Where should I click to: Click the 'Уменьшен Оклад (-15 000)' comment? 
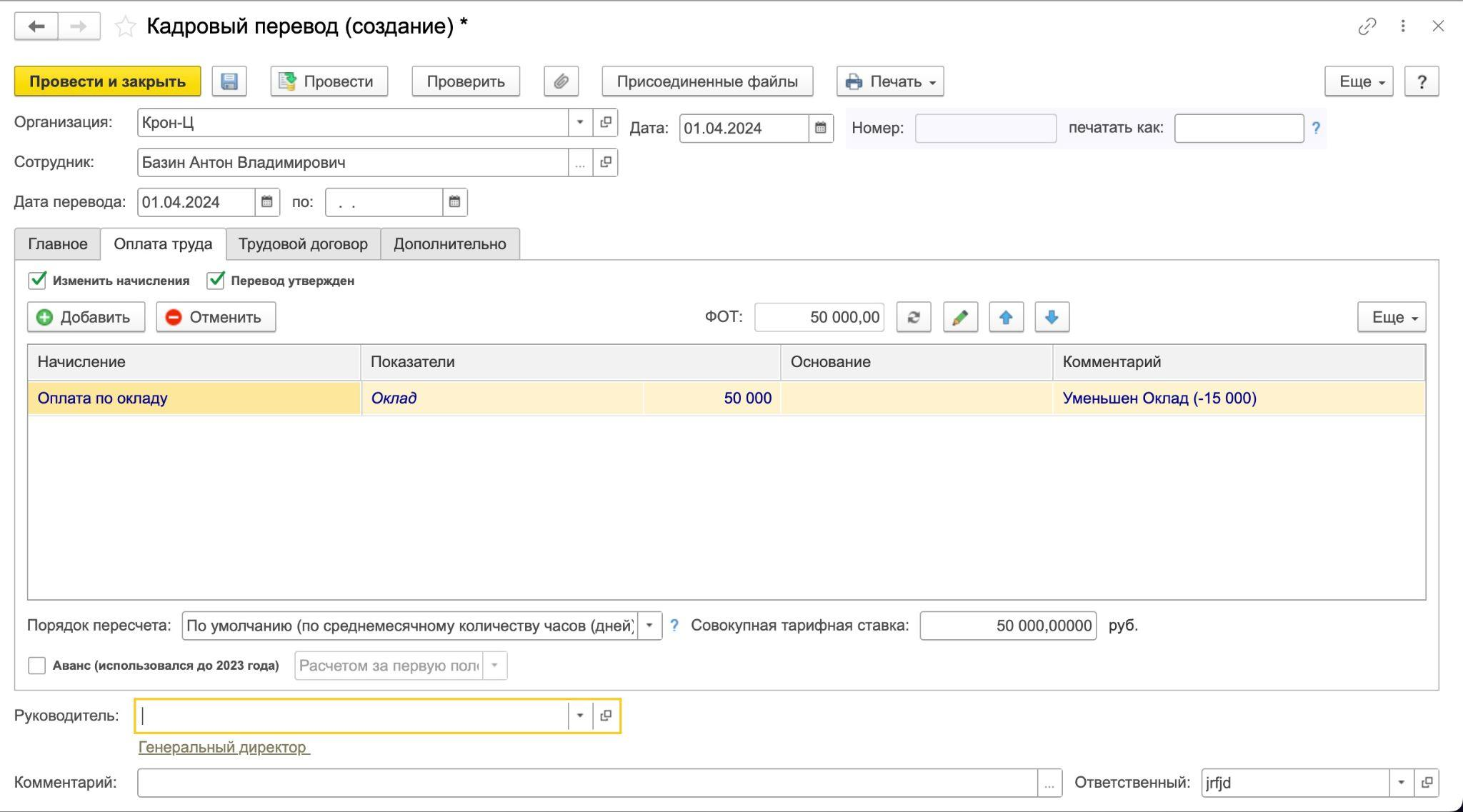pyautogui.click(x=1159, y=399)
